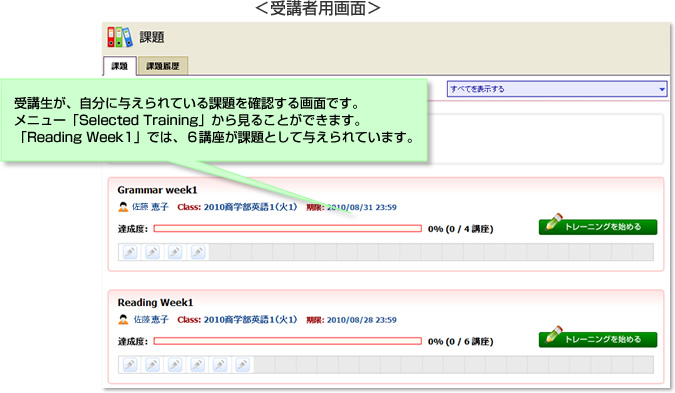Screen dimensions: 675x393
Task: Open second pencil lesson icon in Grammar week1
Action: 152,252
